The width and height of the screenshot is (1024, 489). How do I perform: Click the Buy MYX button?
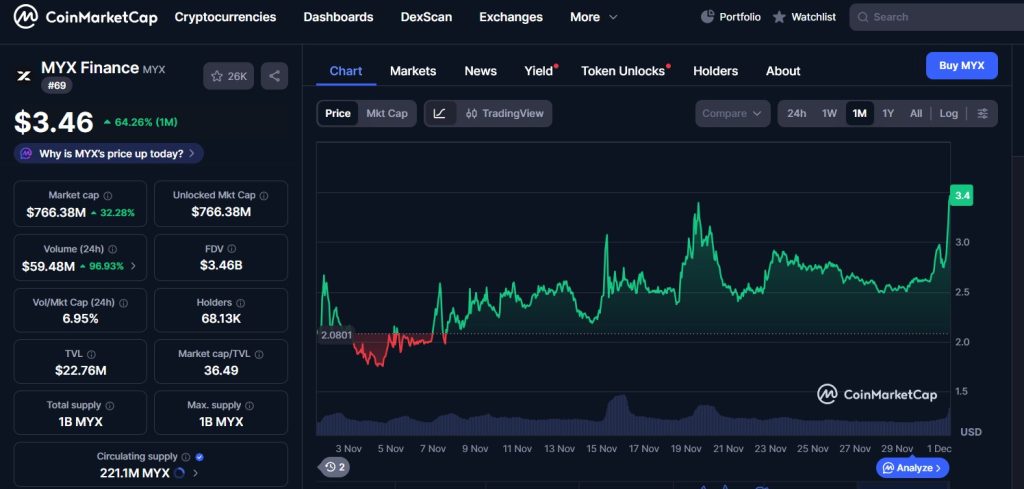click(x=961, y=66)
